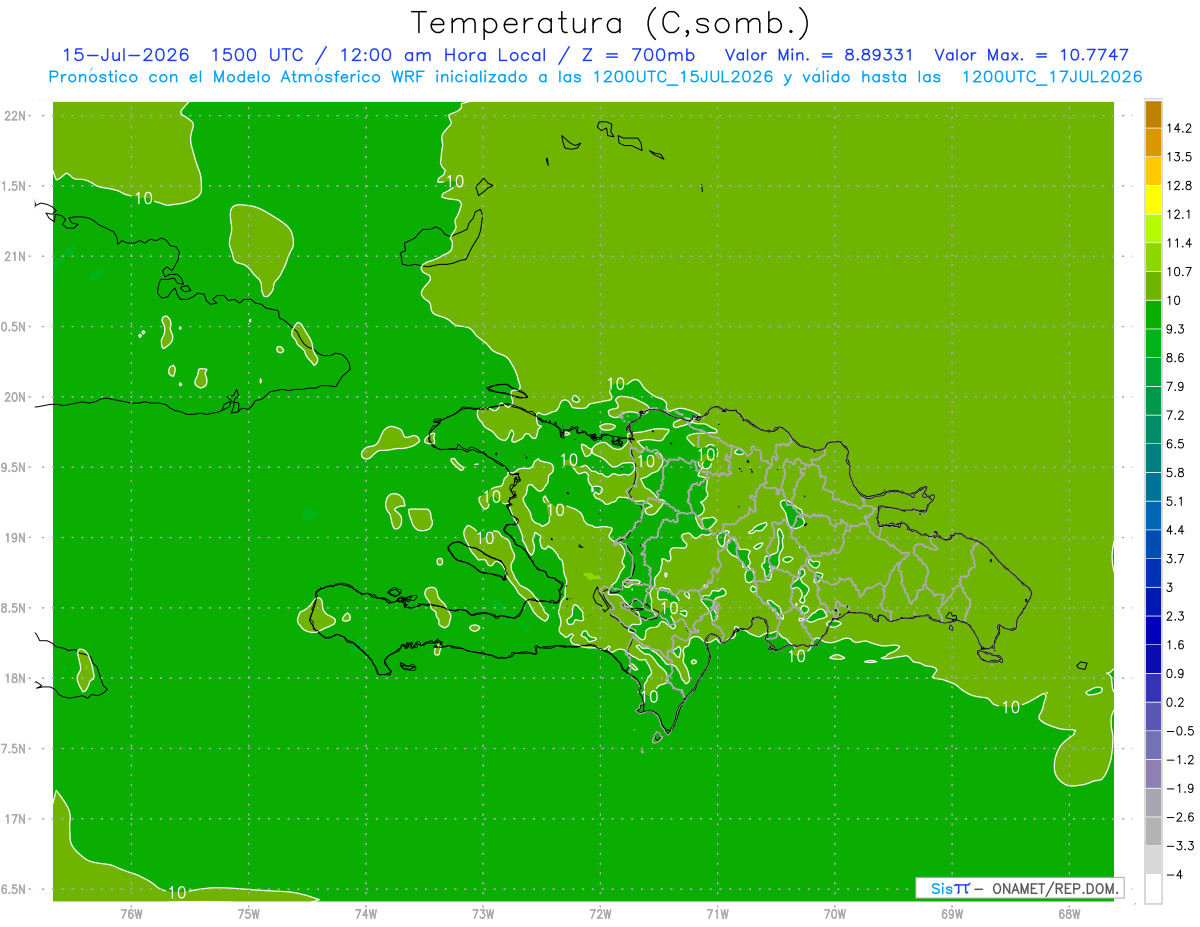
Task: Select the "Z = 700mb" level label
Action: [639, 55]
